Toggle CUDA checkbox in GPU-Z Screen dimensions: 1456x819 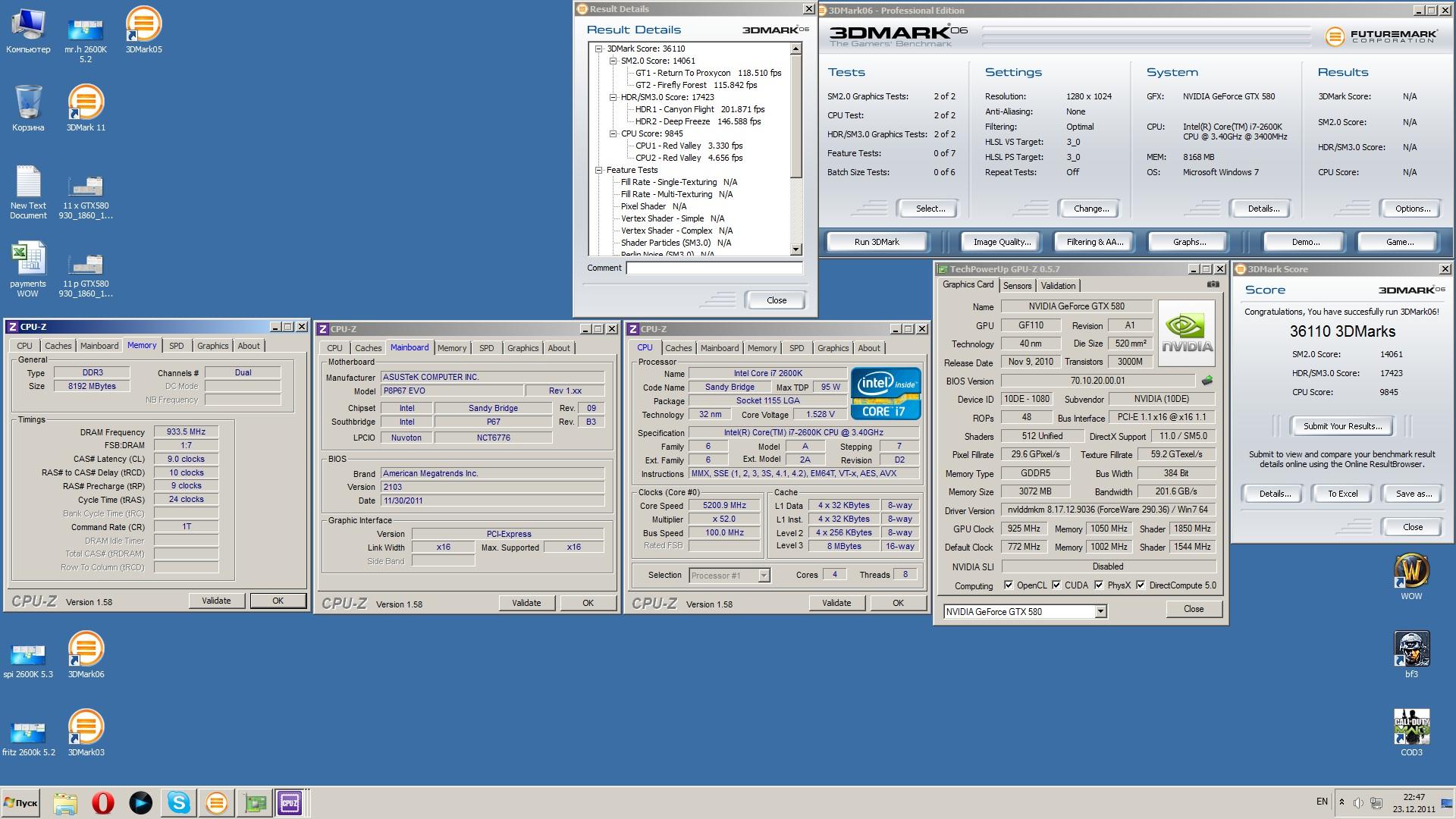(x=1056, y=585)
